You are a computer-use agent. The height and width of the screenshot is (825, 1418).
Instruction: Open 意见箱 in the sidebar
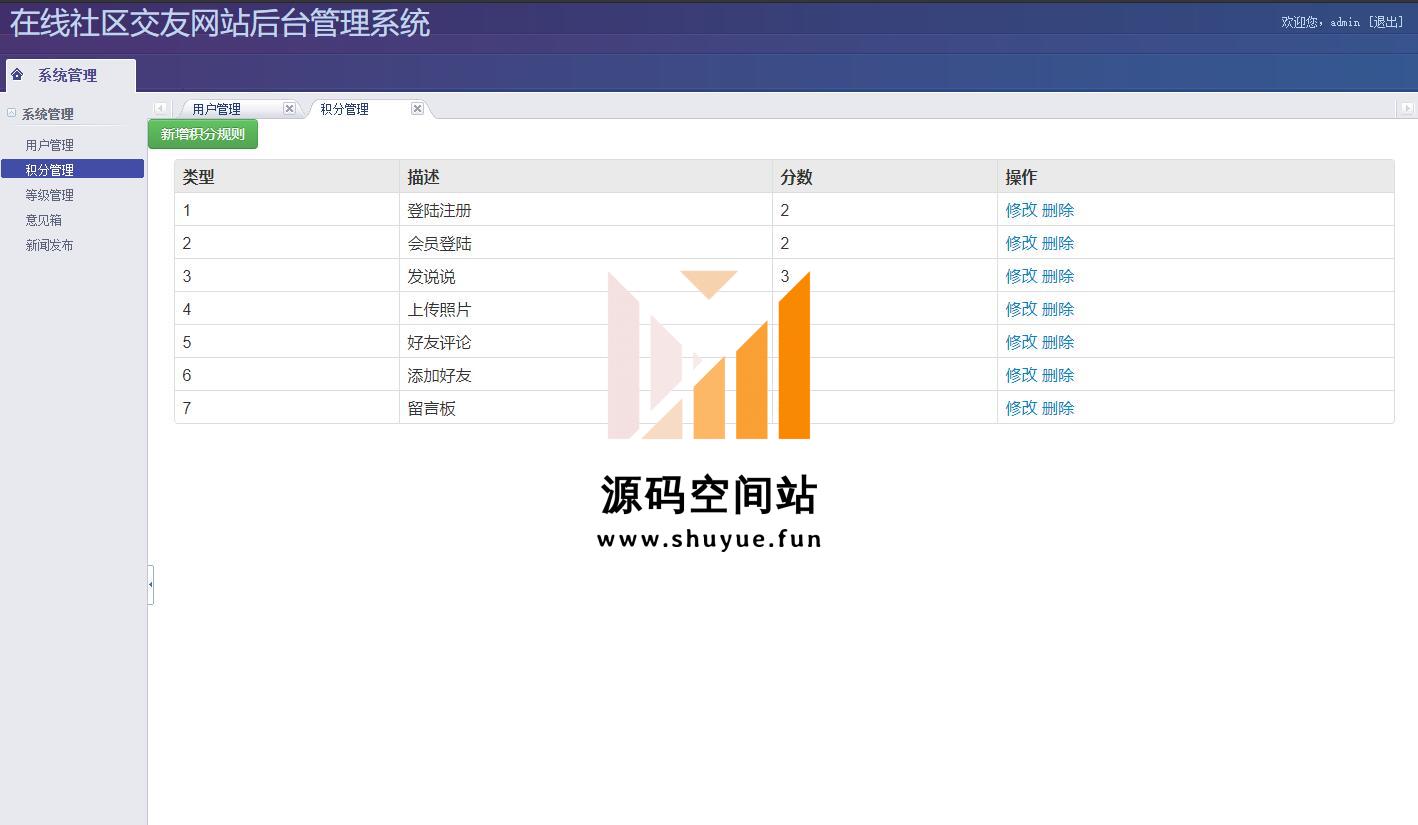(x=44, y=220)
